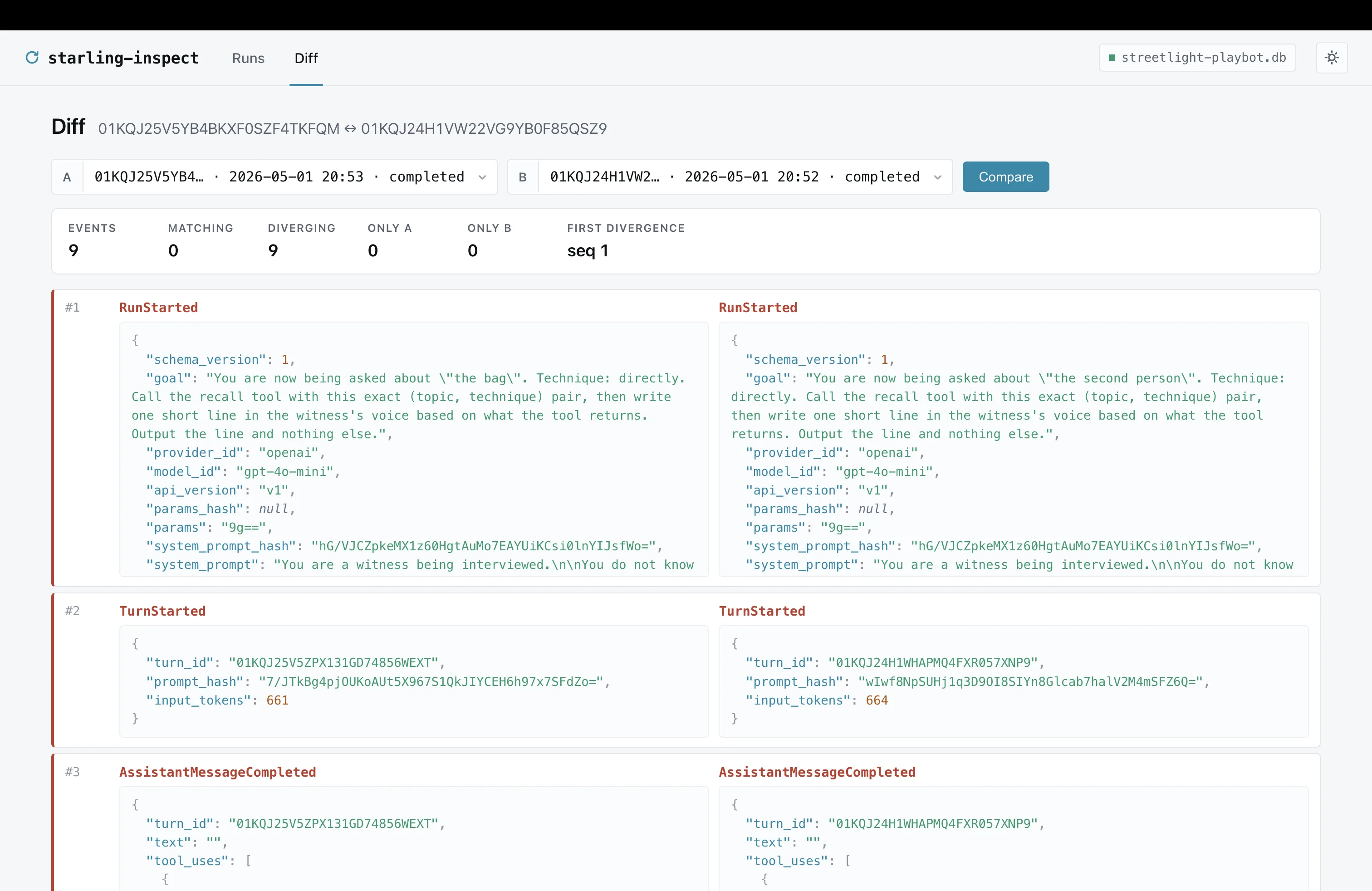Click the DIVERGING count 9
1372x891 pixels.
[x=273, y=251]
